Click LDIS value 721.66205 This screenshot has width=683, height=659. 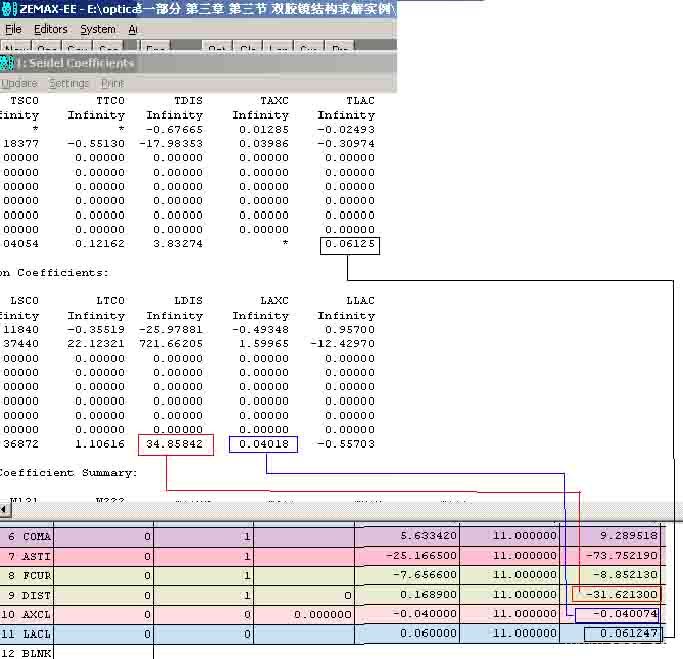click(x=171, y=343)
